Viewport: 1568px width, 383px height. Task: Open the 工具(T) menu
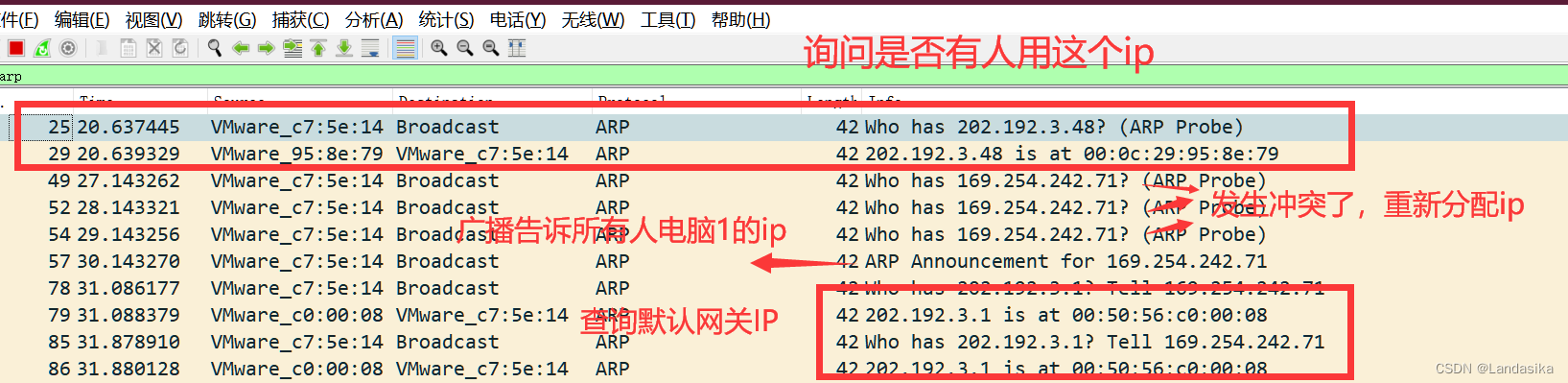click(x=668, y=19)
